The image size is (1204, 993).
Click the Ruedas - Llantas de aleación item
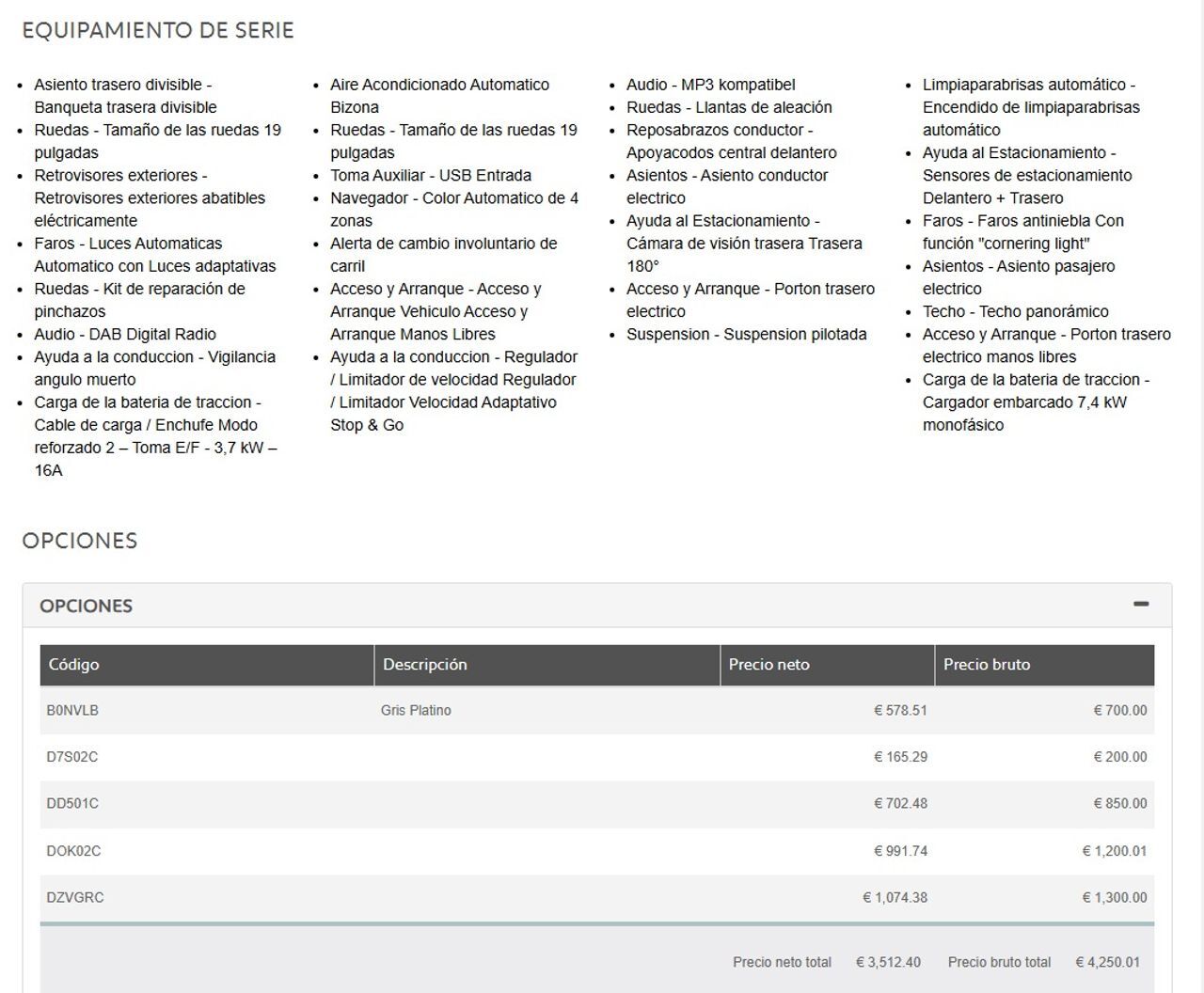pos(729,107)
